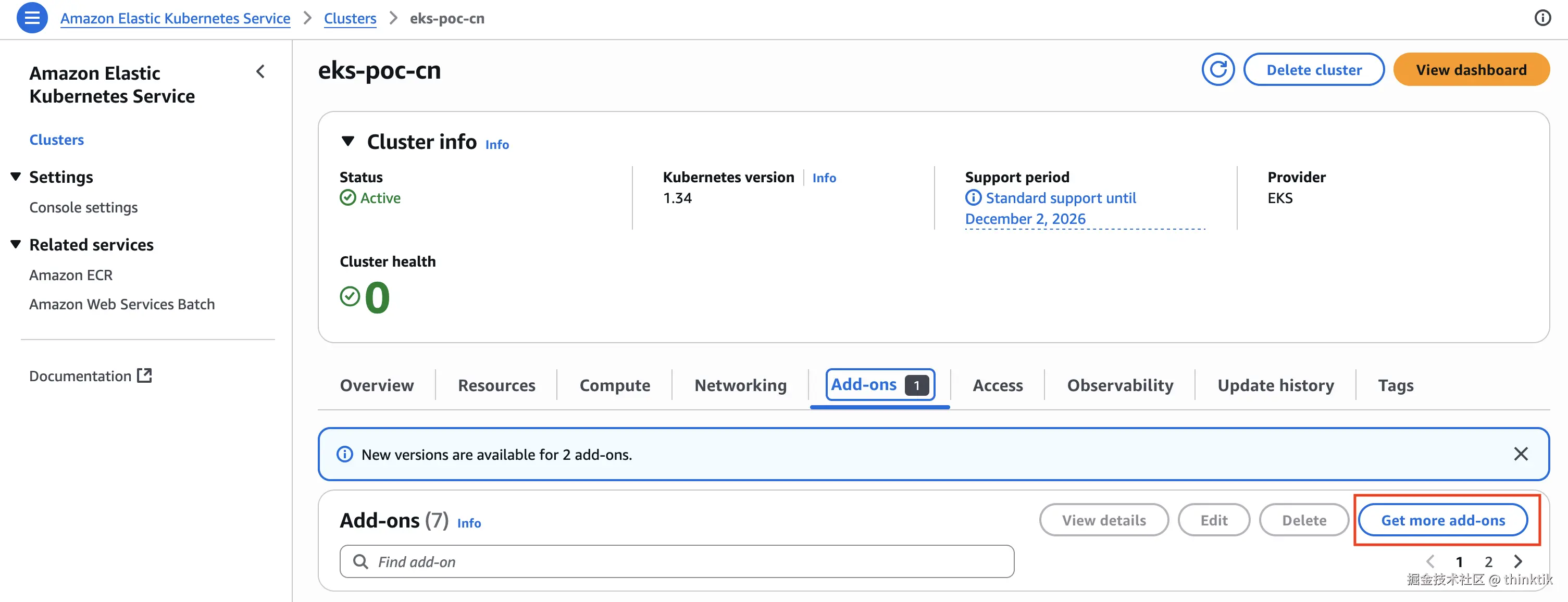Focus the Find add-on search field
The image size is (1568, 602).
click(x=677, y=561)
